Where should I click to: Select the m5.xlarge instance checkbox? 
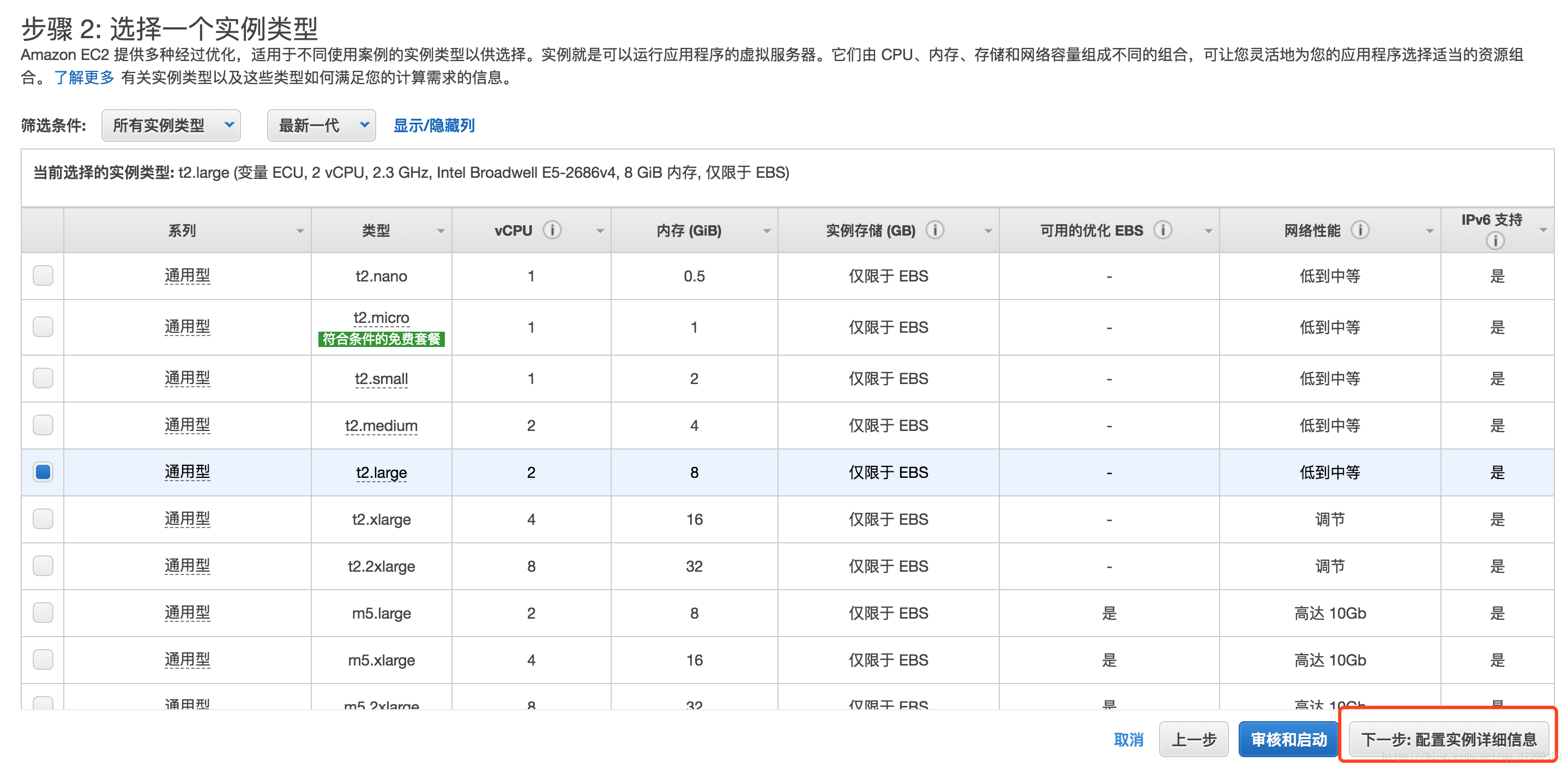coord(43,659)
